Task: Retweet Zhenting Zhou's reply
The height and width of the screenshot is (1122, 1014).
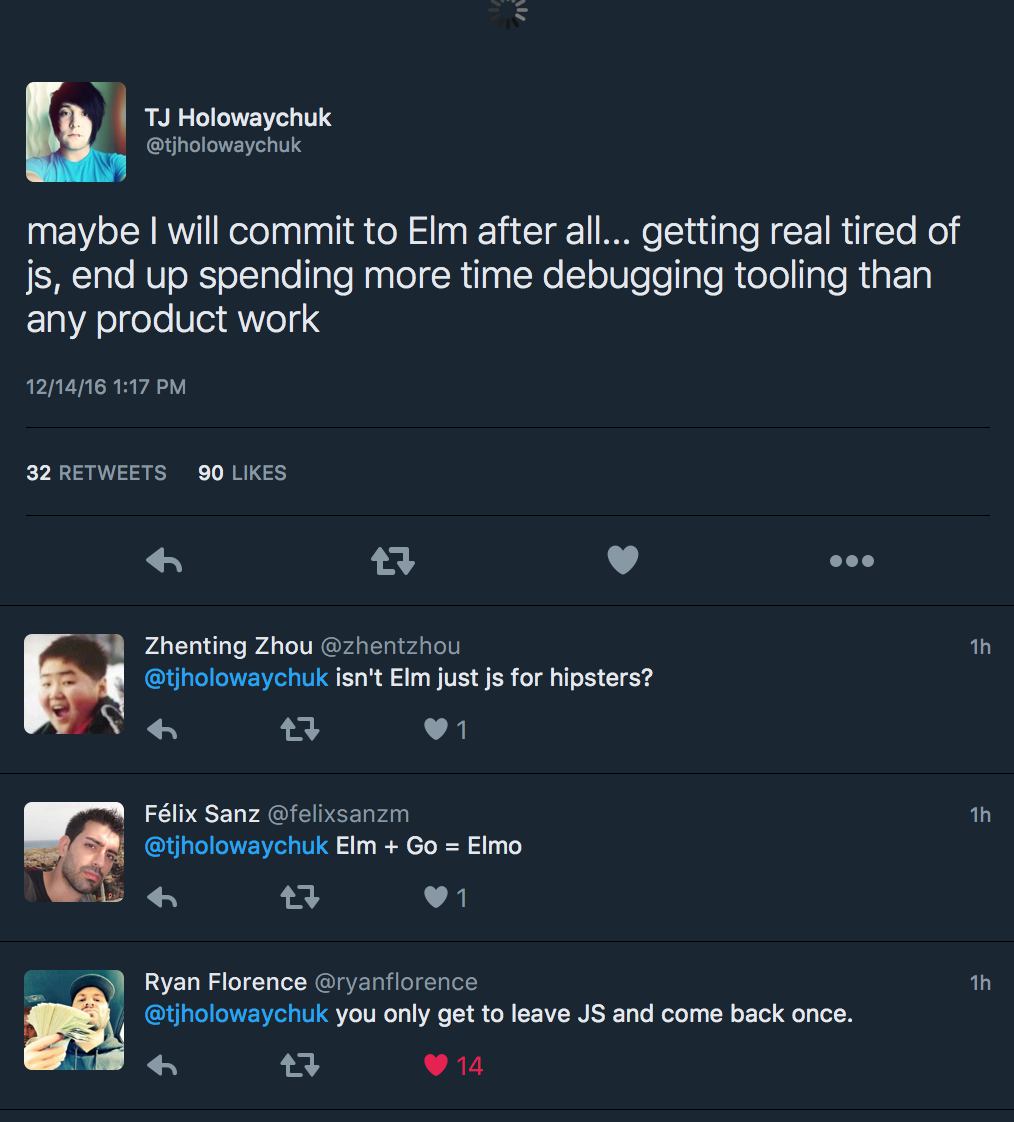Action: coord(299,730)
